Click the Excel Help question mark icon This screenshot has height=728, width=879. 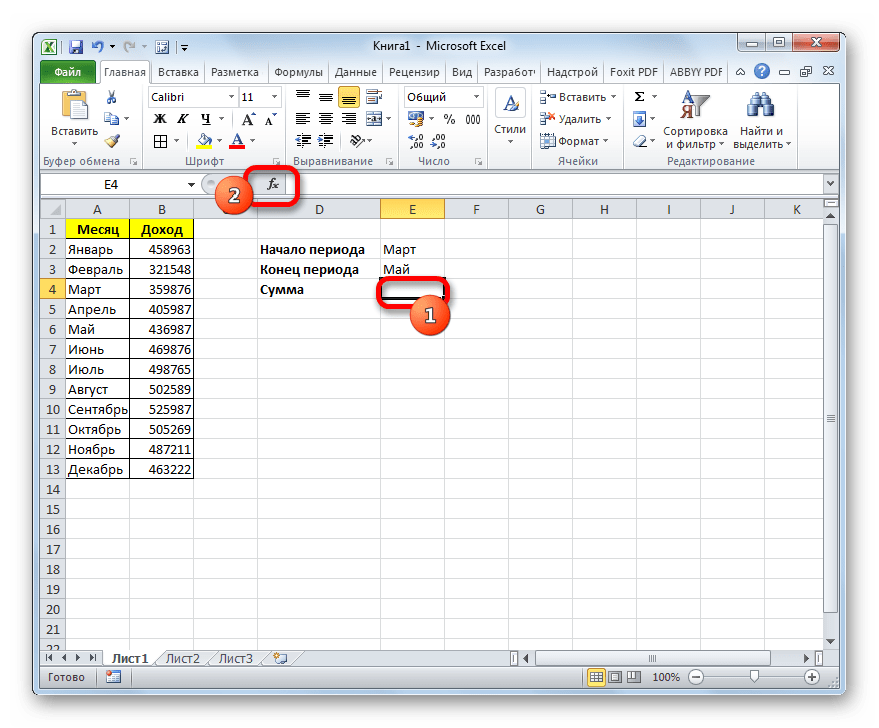click(762, 72)
